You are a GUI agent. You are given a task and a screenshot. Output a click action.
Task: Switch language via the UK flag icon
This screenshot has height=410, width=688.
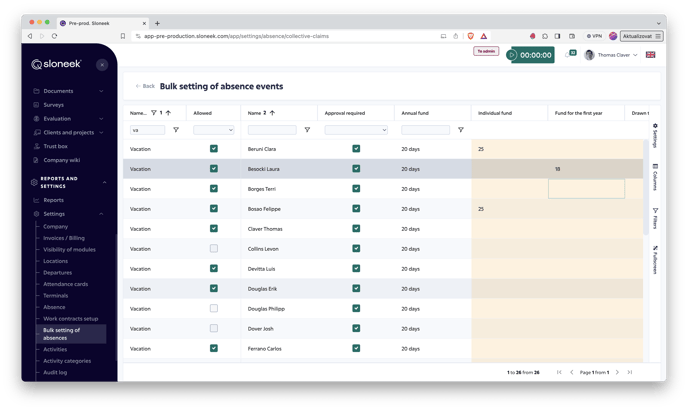click(x=650, y=55)
